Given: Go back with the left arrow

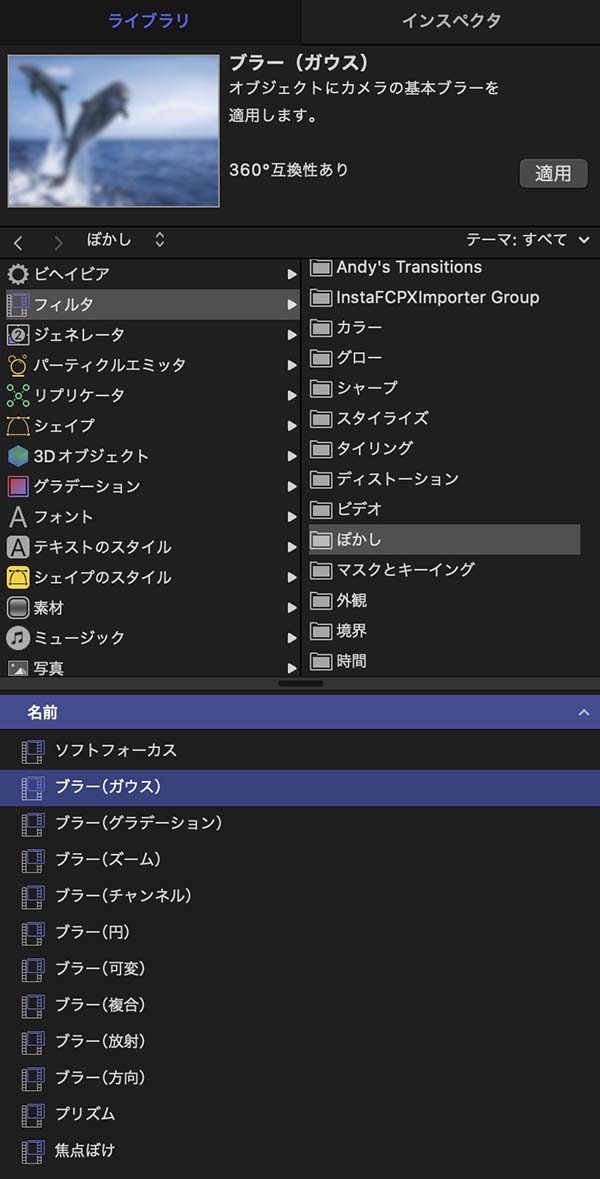Looking at the screenshot, I should 18,242.
